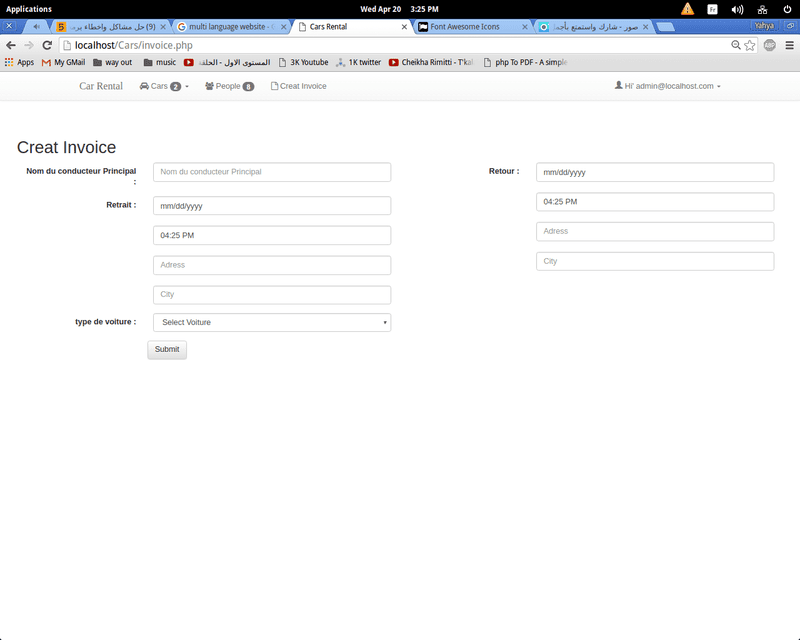Open the Select Voiture dropdown
This screenshot has height=640, width=800.
click(x=272, y=323)
